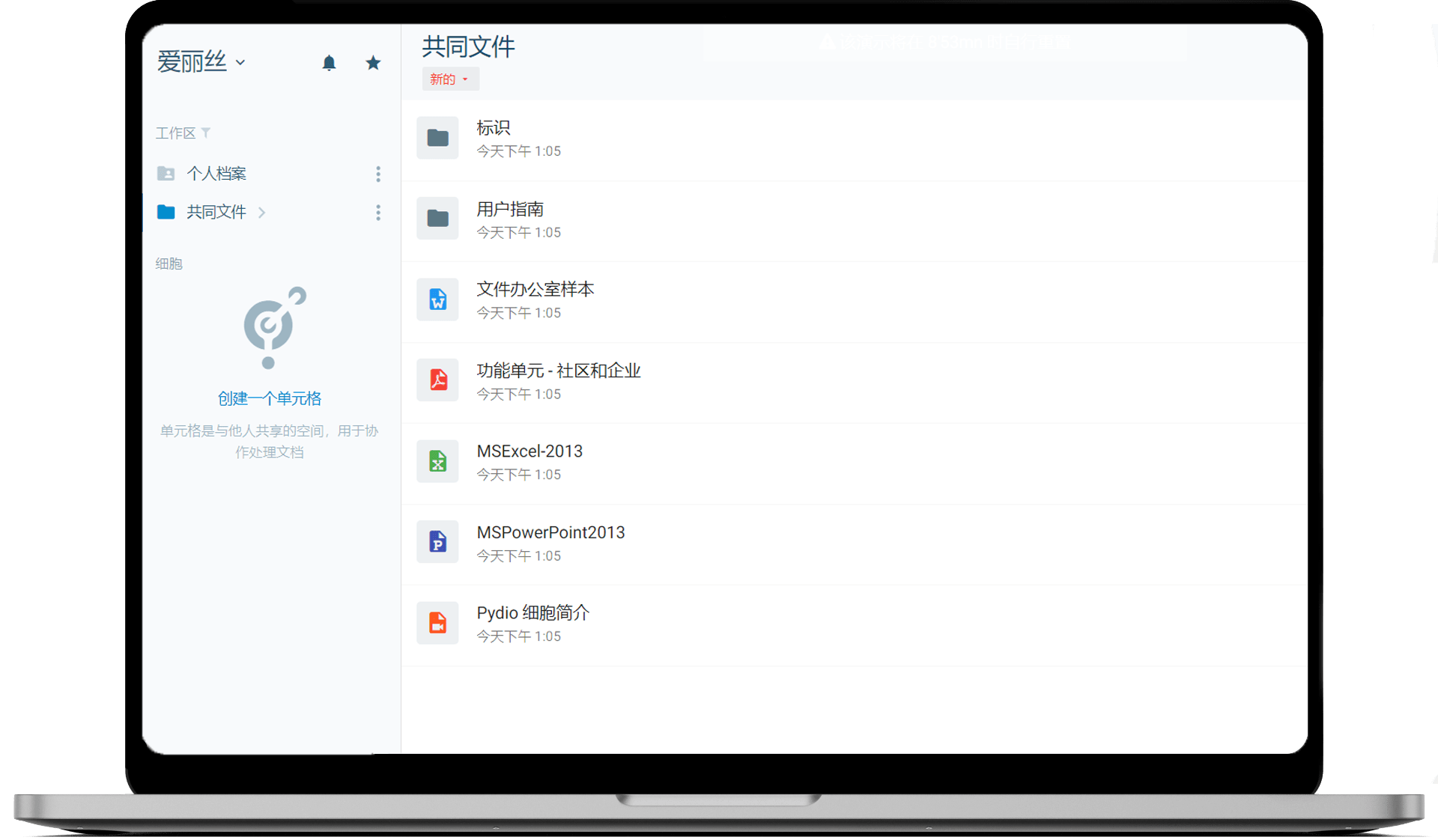Click the Excel icon of MSExcel-2013

coord(437,461)
